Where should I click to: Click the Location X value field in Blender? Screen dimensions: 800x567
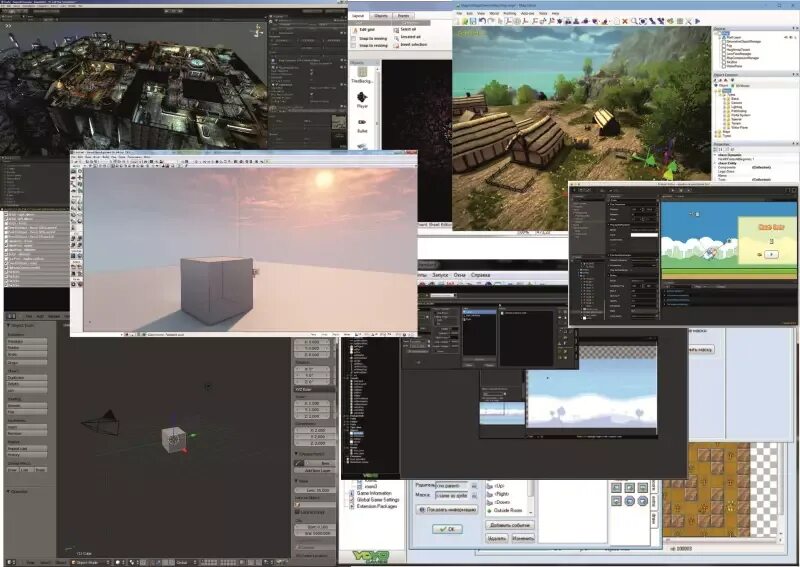(314, 342)
